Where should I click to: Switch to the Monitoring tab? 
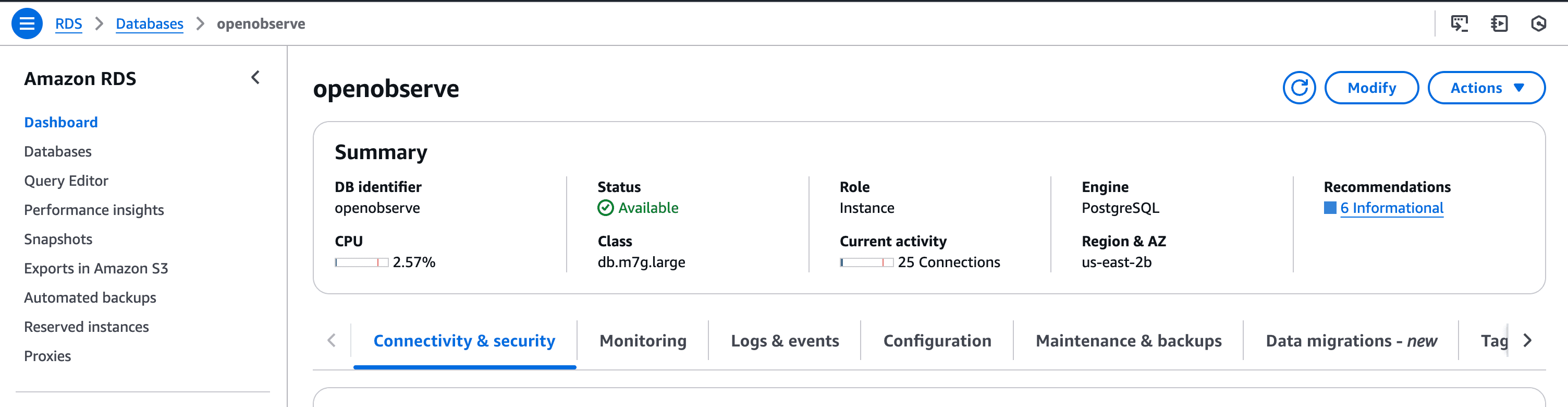click(x=643, y=341)
